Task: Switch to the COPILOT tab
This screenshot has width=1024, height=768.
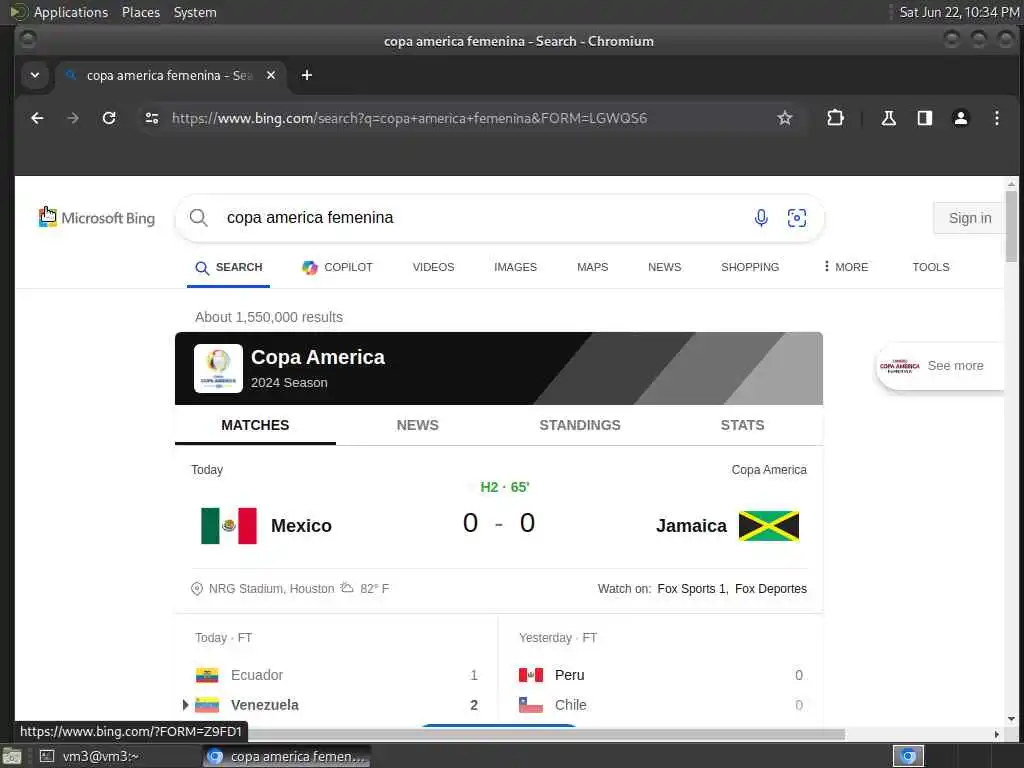Action: coord(337,267)
